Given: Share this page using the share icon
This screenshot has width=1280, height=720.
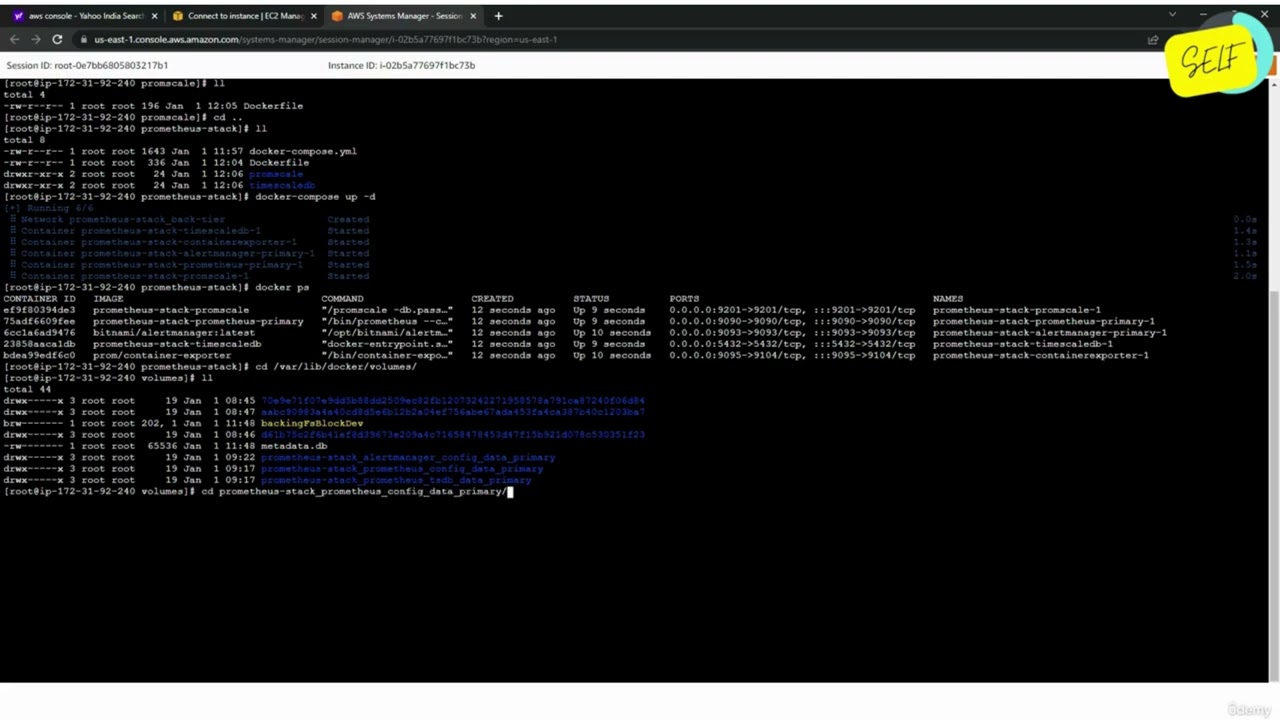Looking at the screenshot, I should click(1153, 40).
